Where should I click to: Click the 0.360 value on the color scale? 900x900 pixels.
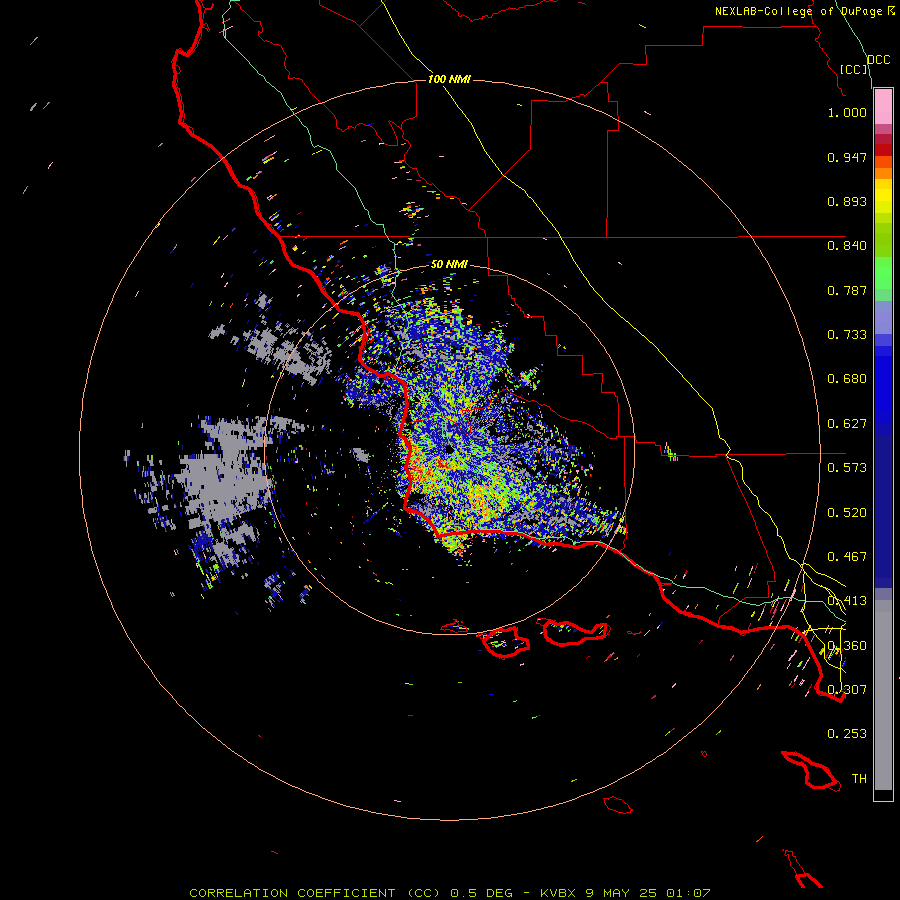click(847, 646)
